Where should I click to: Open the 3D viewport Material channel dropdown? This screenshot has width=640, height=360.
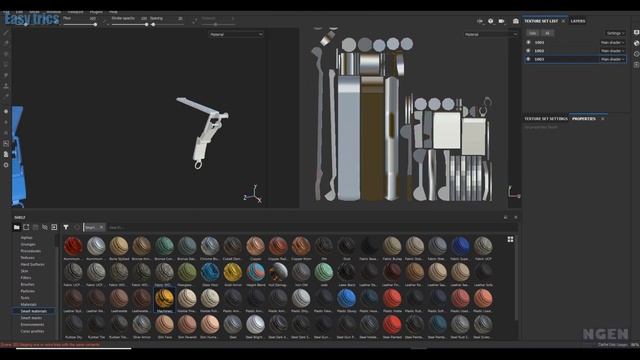point(236,35)
